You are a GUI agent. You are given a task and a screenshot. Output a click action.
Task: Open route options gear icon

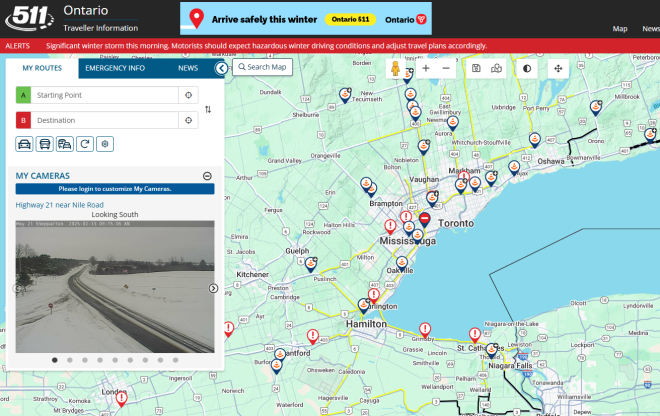click(x=105, y=144)
